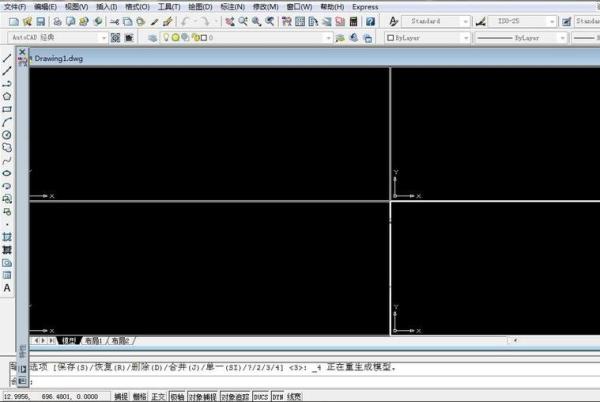This screenshot has height=402, width=600.
Task: Select the Rectangle draw tool
Action: [x=7, y=109]
